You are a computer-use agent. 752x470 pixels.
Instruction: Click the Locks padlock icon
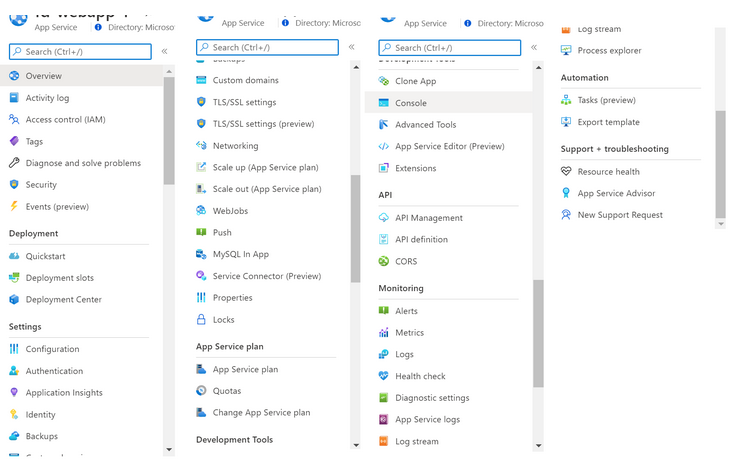point(201,319)
